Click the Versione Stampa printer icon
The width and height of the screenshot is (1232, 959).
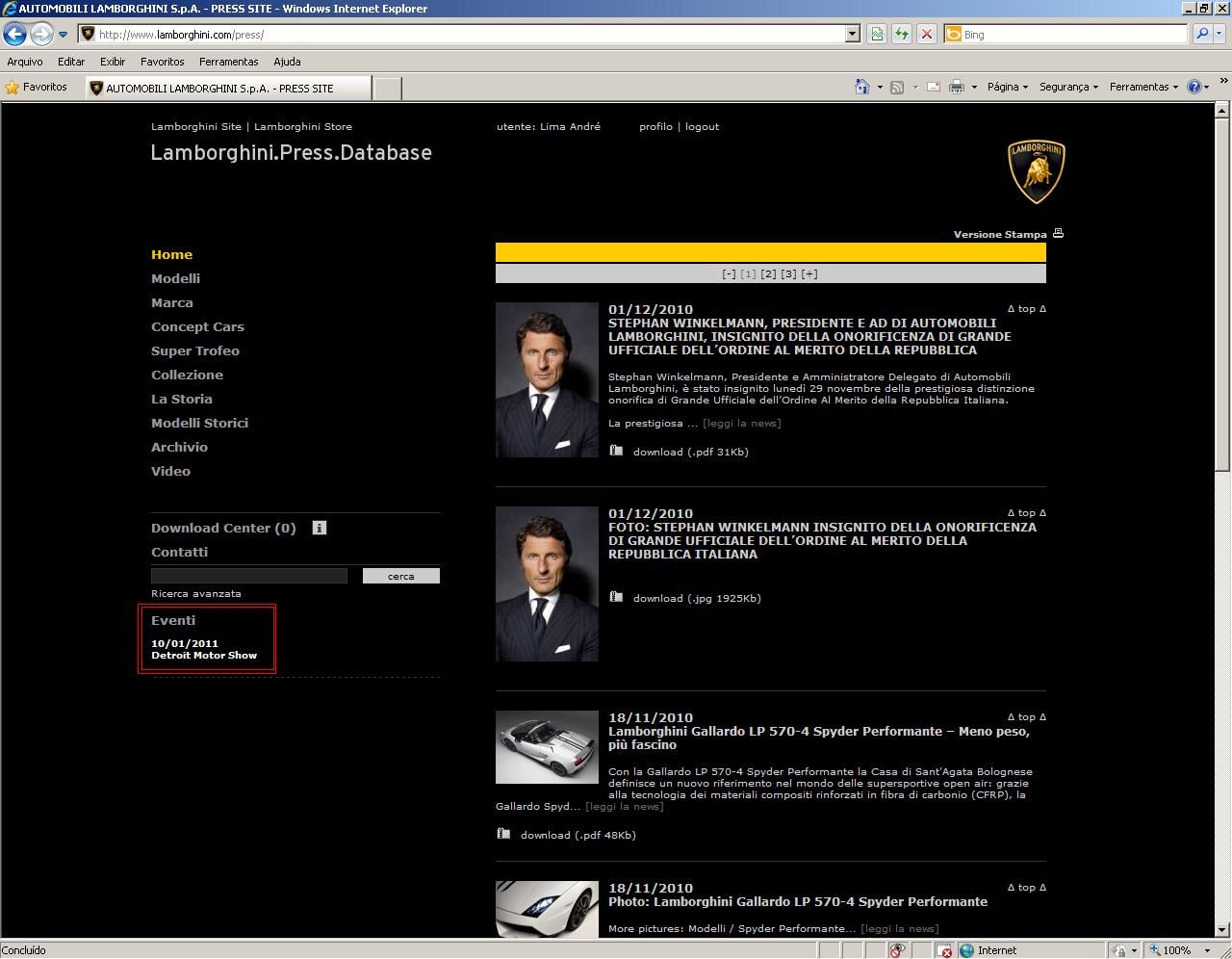(x=1058, y=234)
